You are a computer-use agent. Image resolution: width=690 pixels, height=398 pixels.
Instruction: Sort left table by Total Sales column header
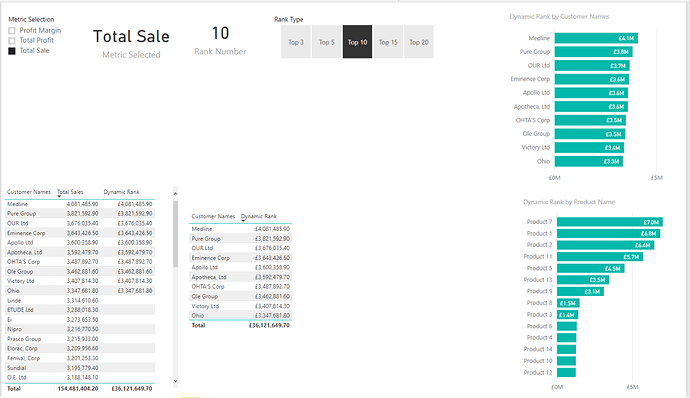click(x=70, y=192)
